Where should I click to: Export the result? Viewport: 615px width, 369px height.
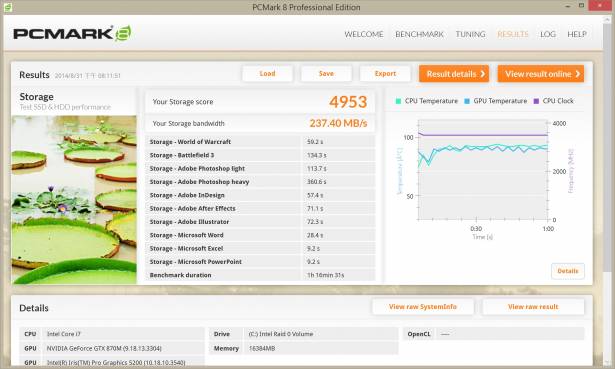pos(385,74)
